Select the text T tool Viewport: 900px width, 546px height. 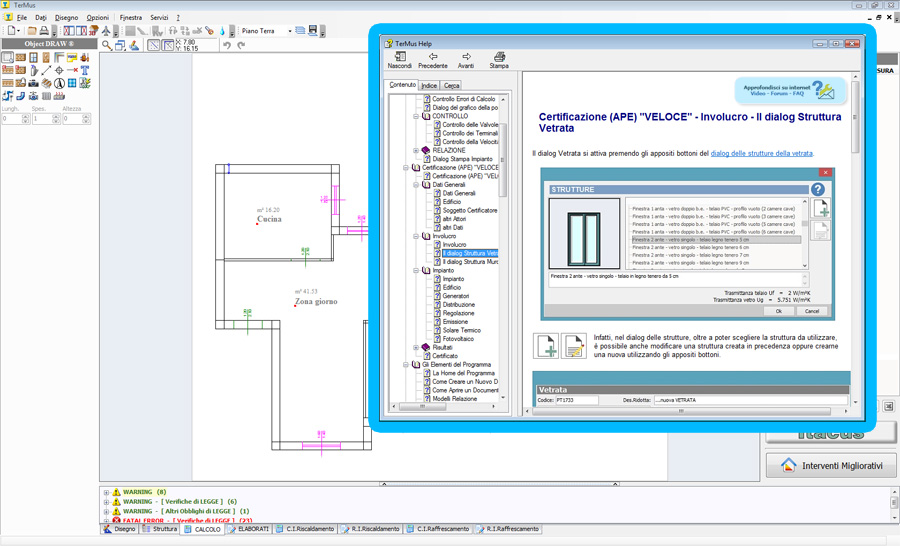[85, 70]
